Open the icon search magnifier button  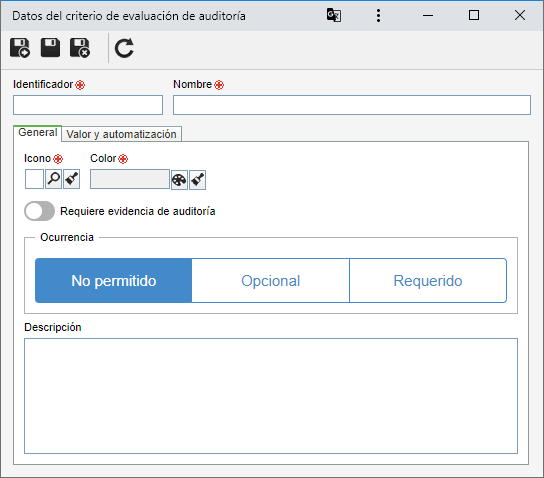[x=53, y=179]
